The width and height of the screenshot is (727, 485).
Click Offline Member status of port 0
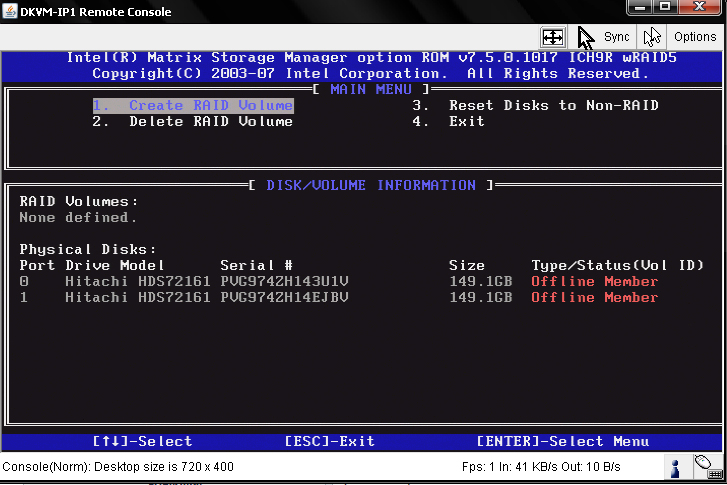(x=594, y=281)
